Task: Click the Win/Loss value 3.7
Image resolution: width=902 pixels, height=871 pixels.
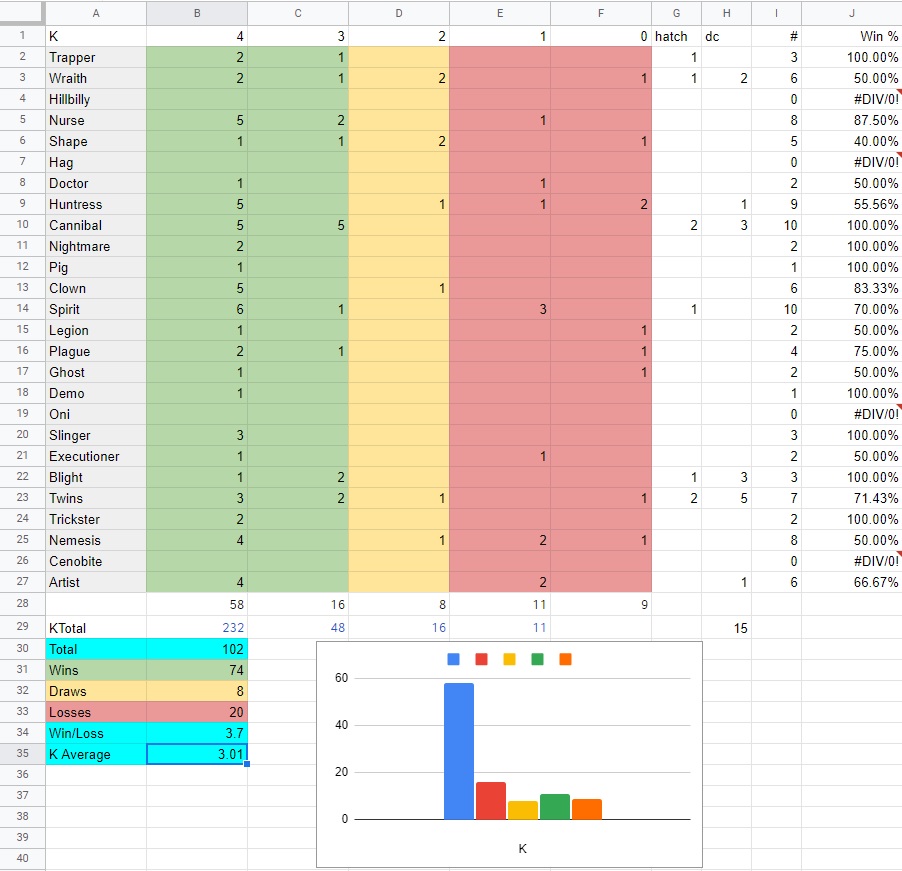Action: point(197,733)
